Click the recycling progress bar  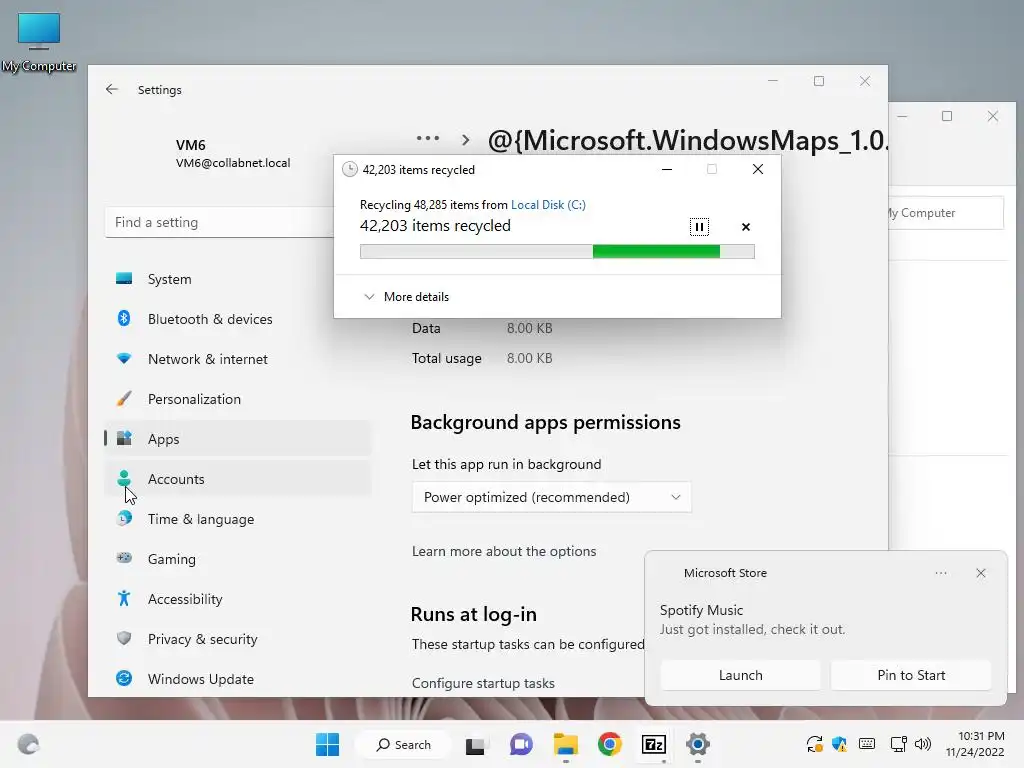coord(557,251)
